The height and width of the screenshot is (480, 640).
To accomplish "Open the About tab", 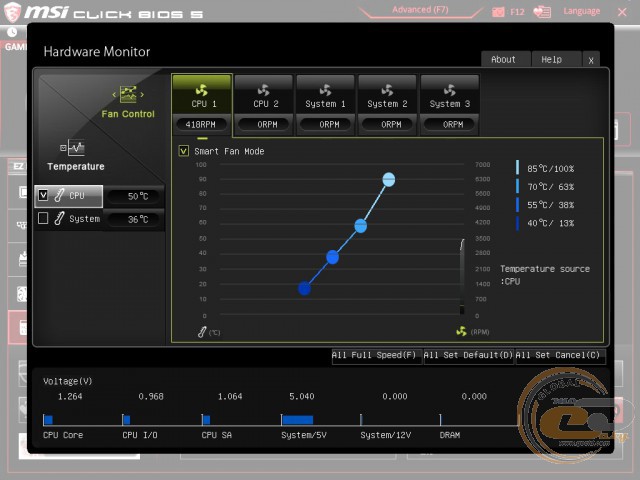I will (506, 60).
